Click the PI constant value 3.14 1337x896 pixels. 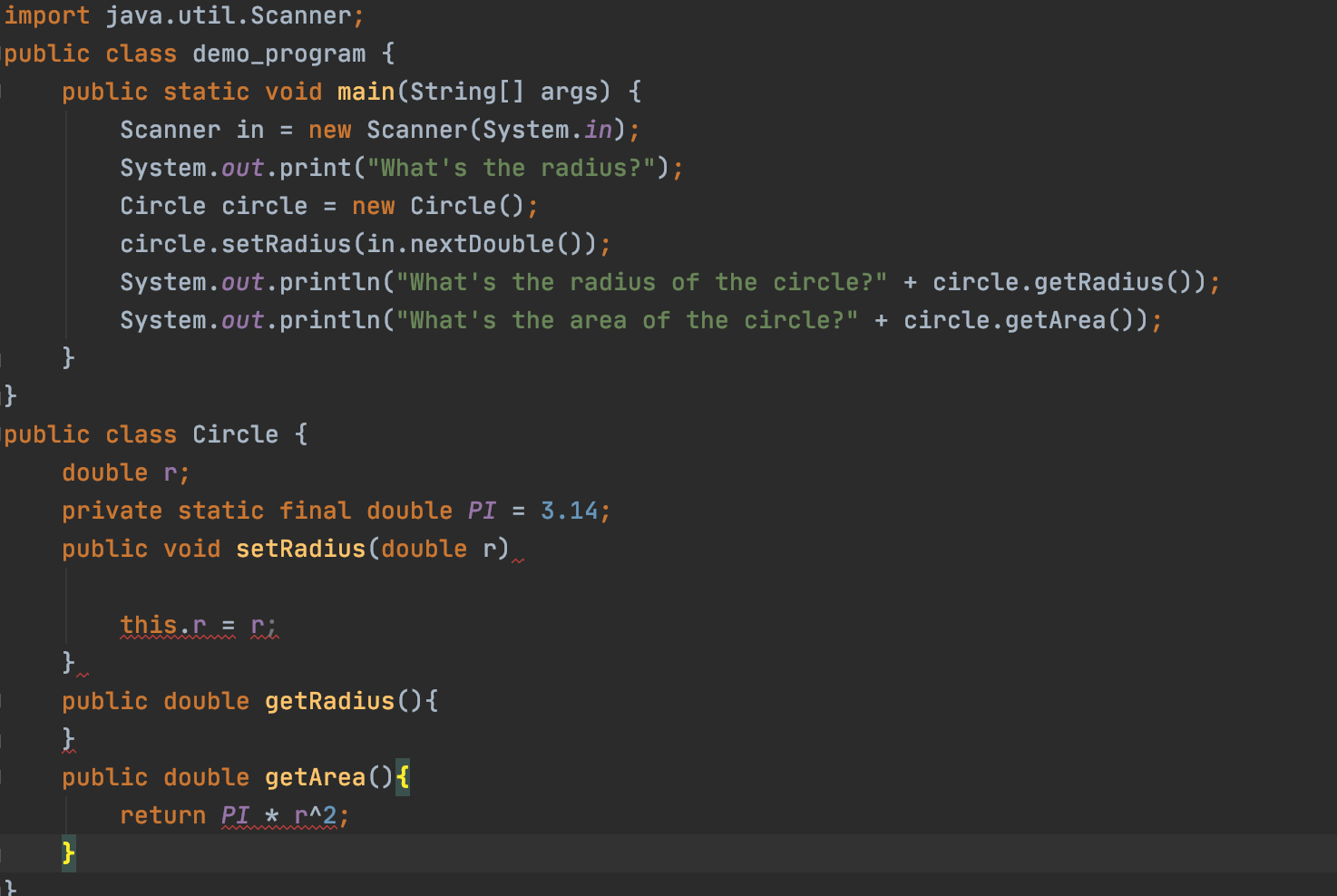(x=571, y=510)
